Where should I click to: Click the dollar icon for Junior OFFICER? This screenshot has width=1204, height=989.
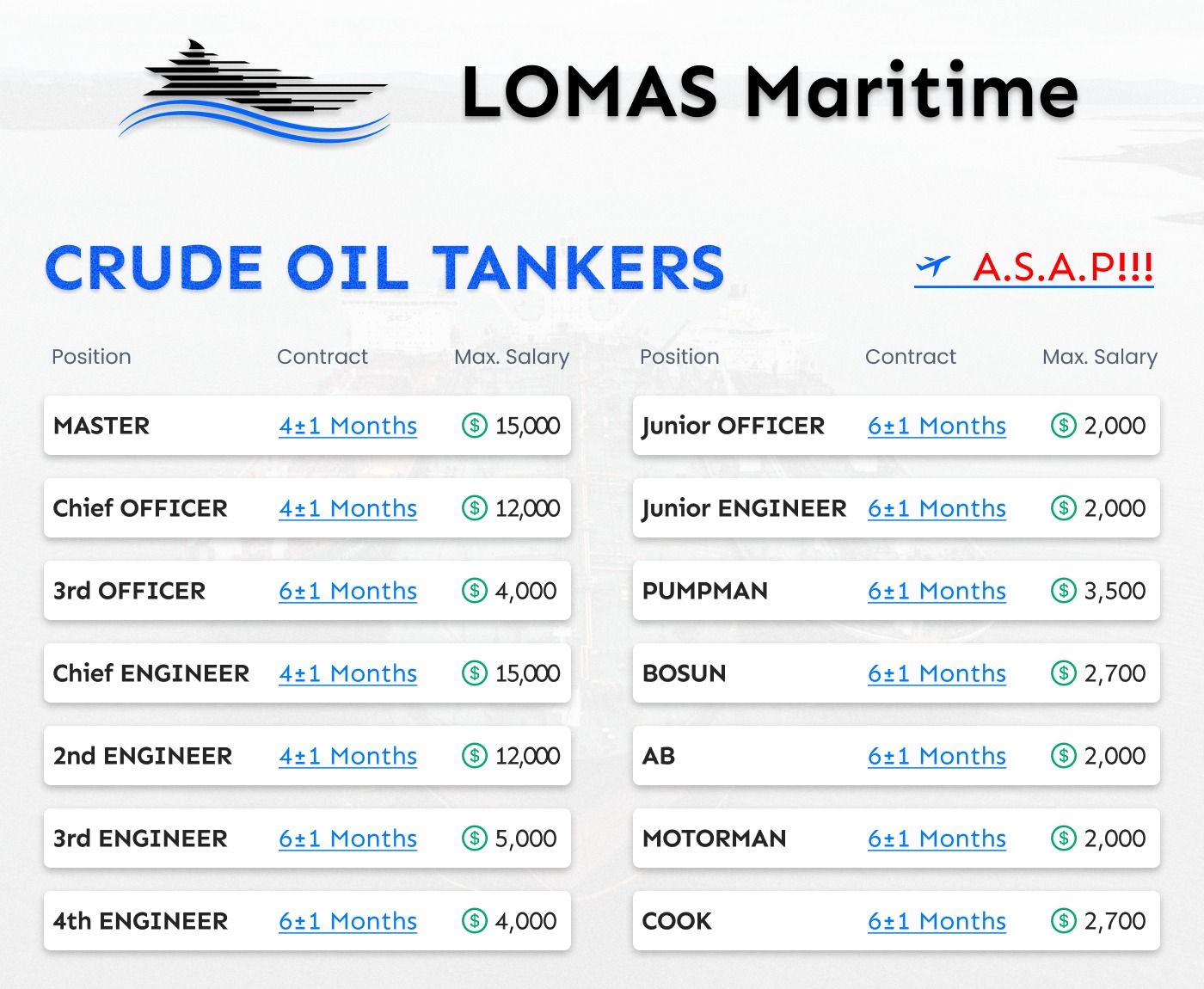(x=1064, y=425)
